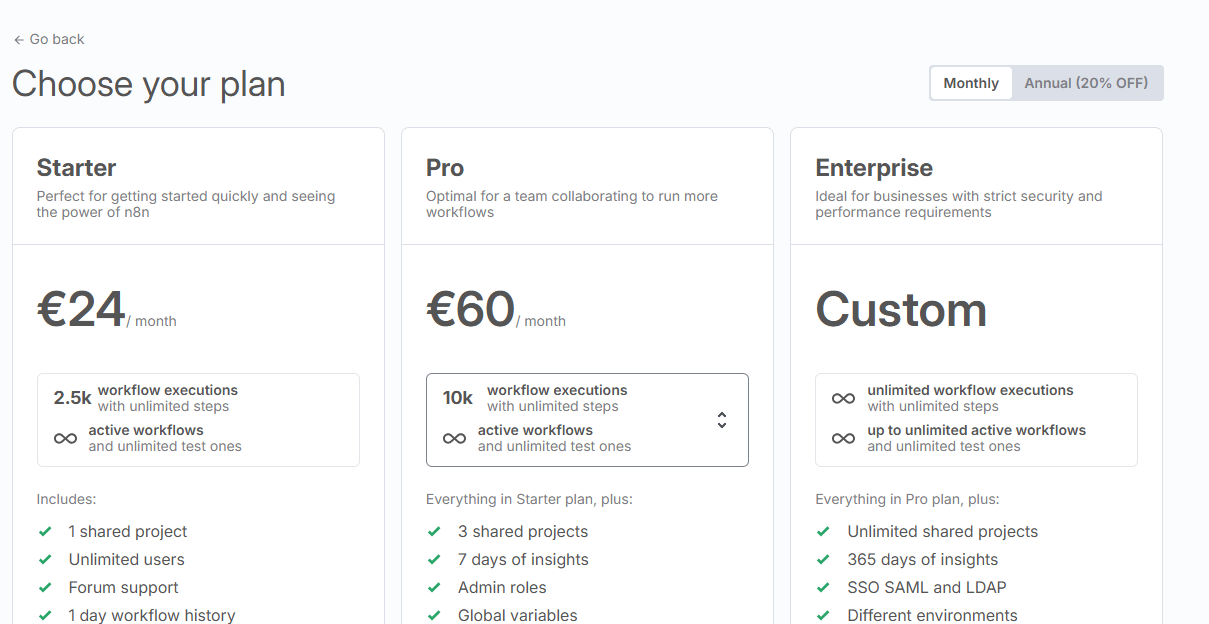The image size is (1209, 624).
Task: Click the checkmark beside Forum support
Action: point(45,588)
